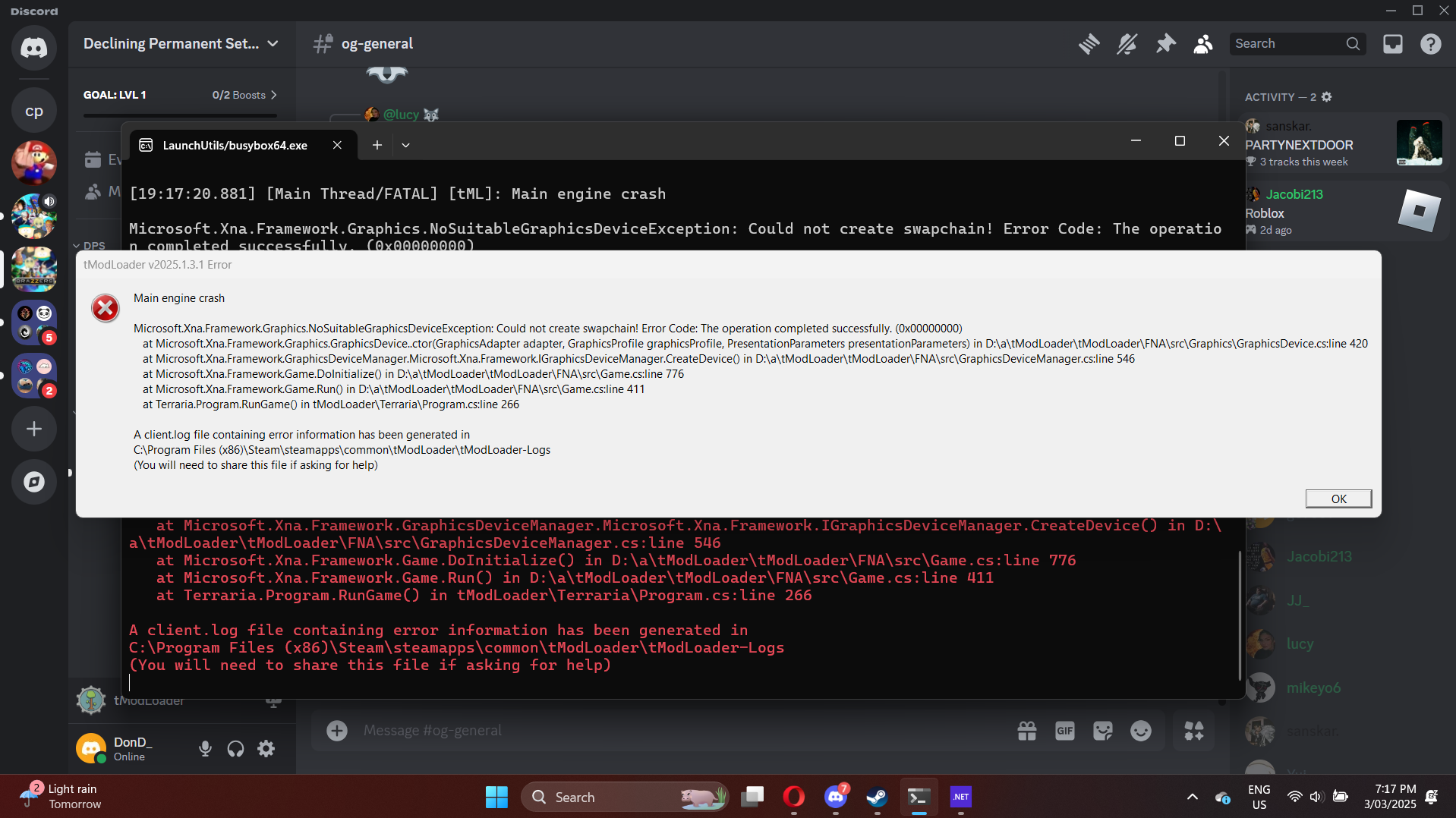Open activity settings gear icon

pos(1326,97)
